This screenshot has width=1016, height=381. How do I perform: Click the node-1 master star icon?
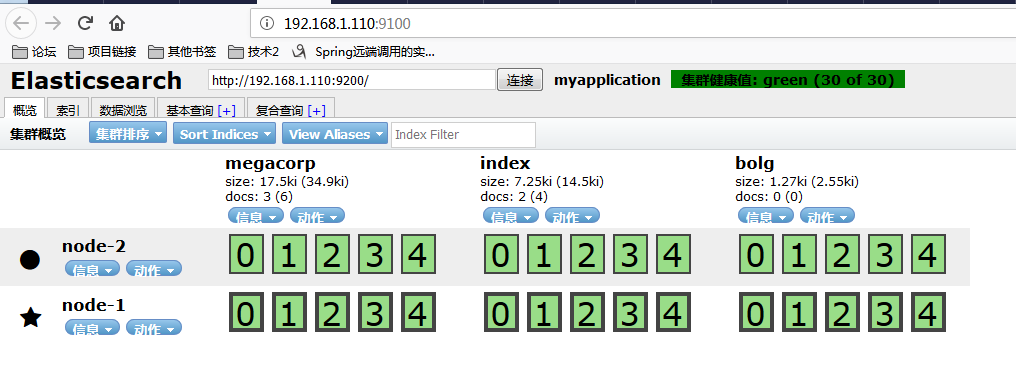(30, 318)
